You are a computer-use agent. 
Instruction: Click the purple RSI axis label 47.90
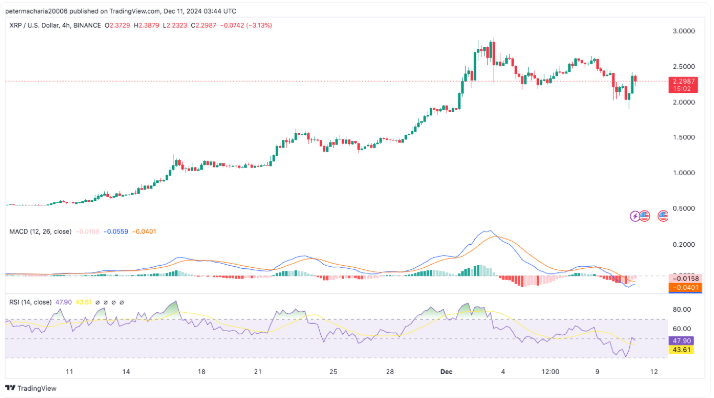[681, 341]
